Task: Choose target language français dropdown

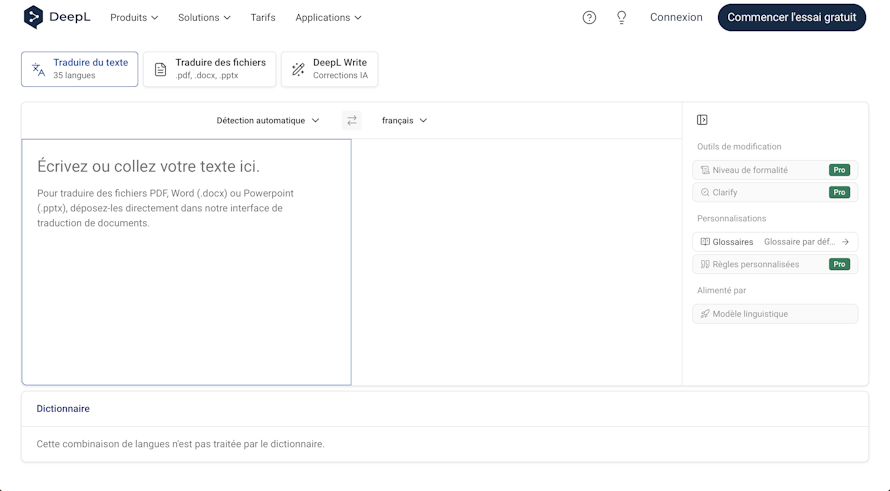Action: coord(404,120)
